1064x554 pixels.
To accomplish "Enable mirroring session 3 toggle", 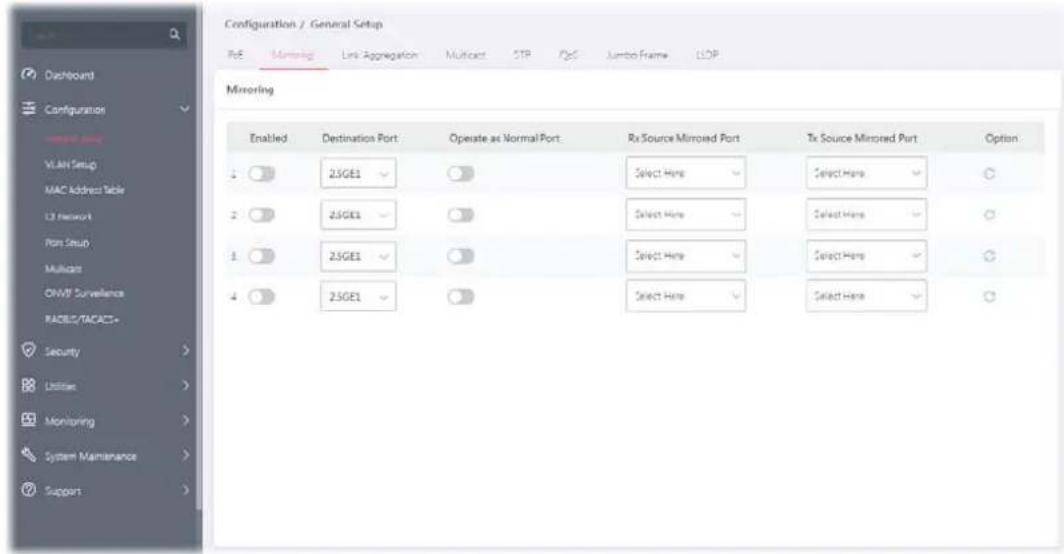I will point(262,256).
